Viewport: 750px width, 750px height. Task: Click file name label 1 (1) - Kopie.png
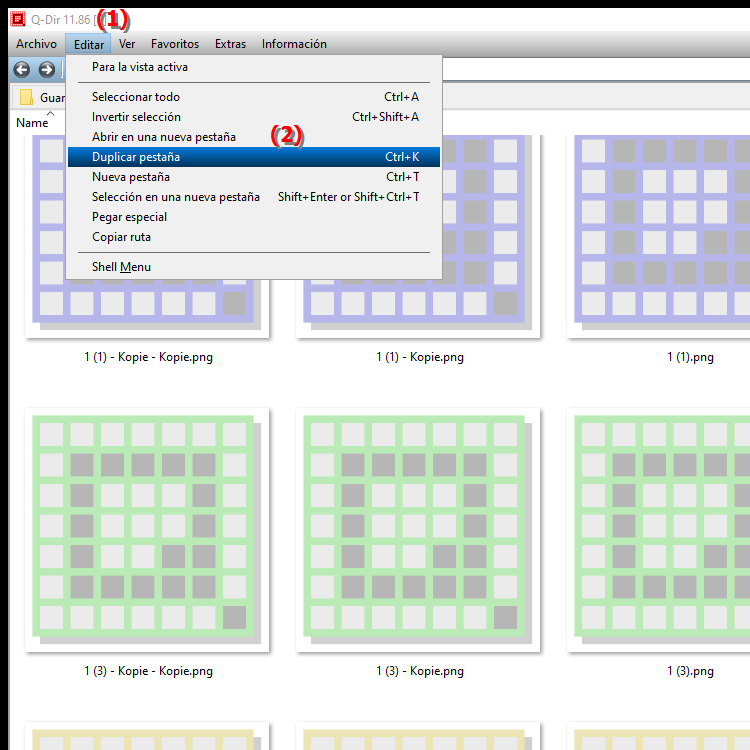pyautogui.click(x=419, y=357)
